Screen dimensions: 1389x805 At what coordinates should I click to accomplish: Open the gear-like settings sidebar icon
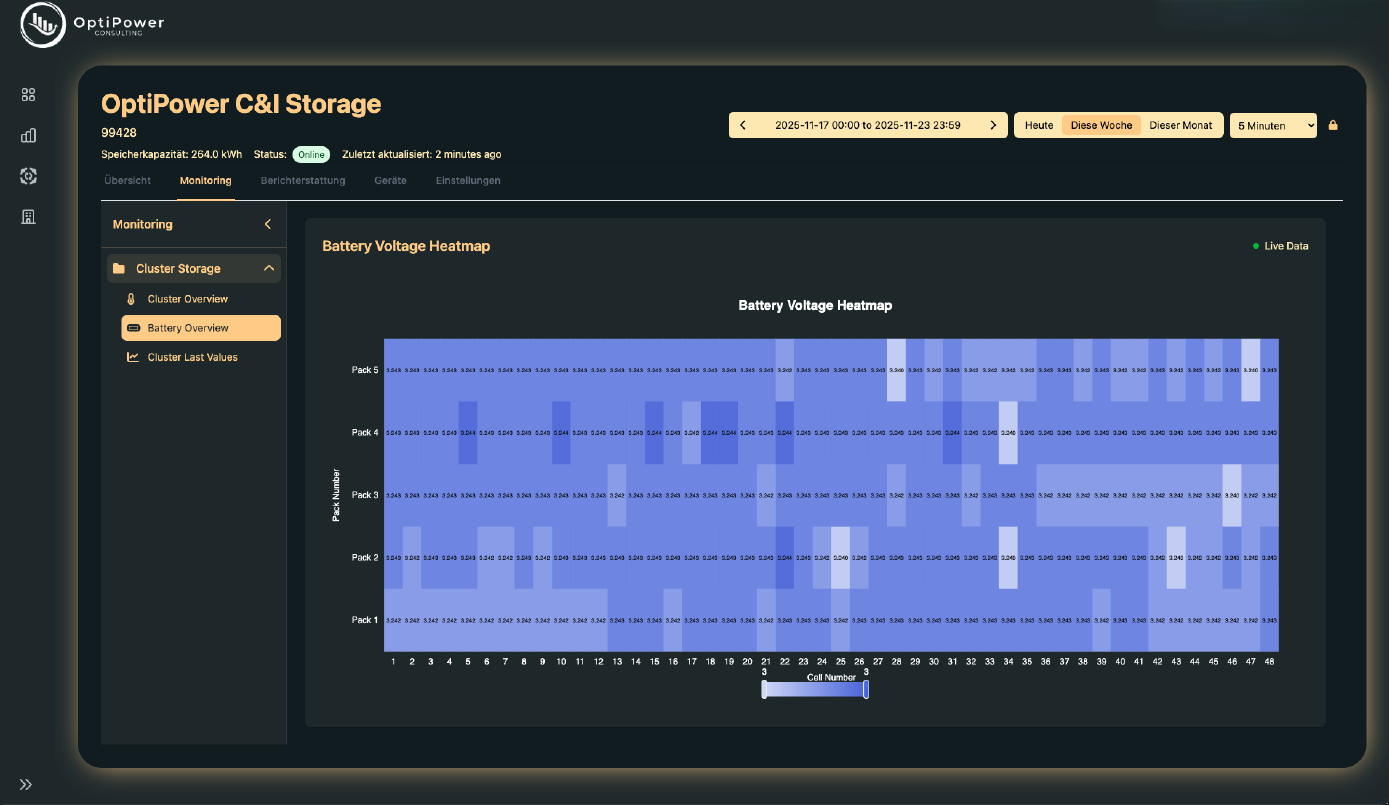(x=28, y=176)
